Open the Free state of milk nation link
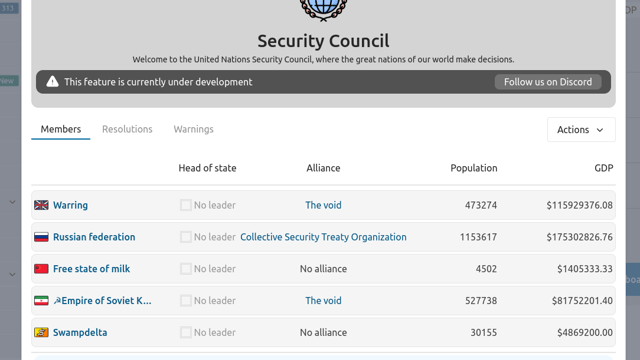The width and height of the screenshot is (640, 360). click(x=91, y=269)
